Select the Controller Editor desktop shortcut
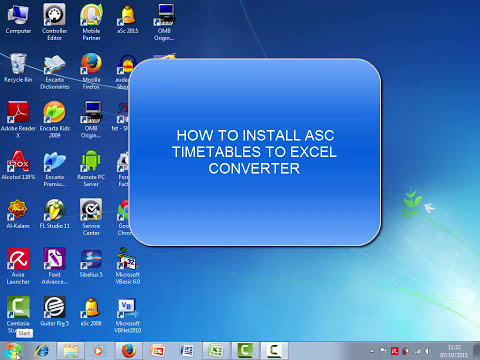 pos(54,22)
